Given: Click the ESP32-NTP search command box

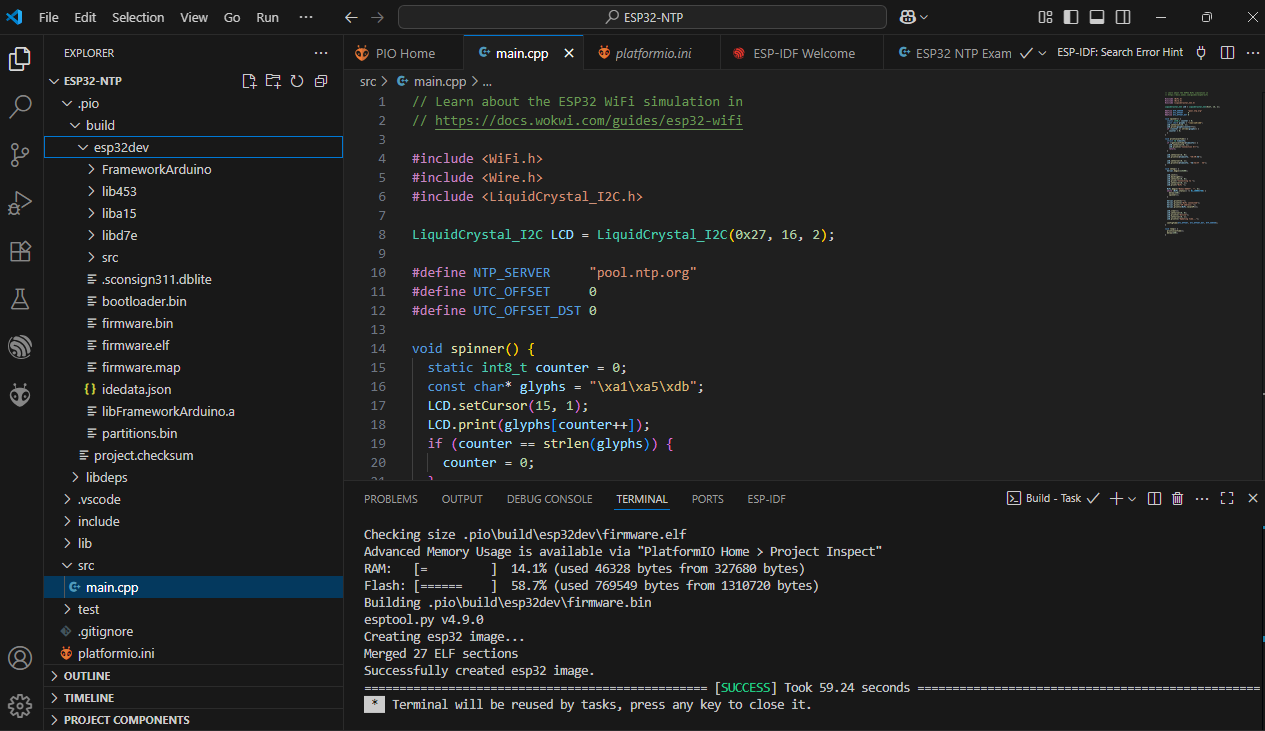Looking at the screenshot, I should 642,17.
